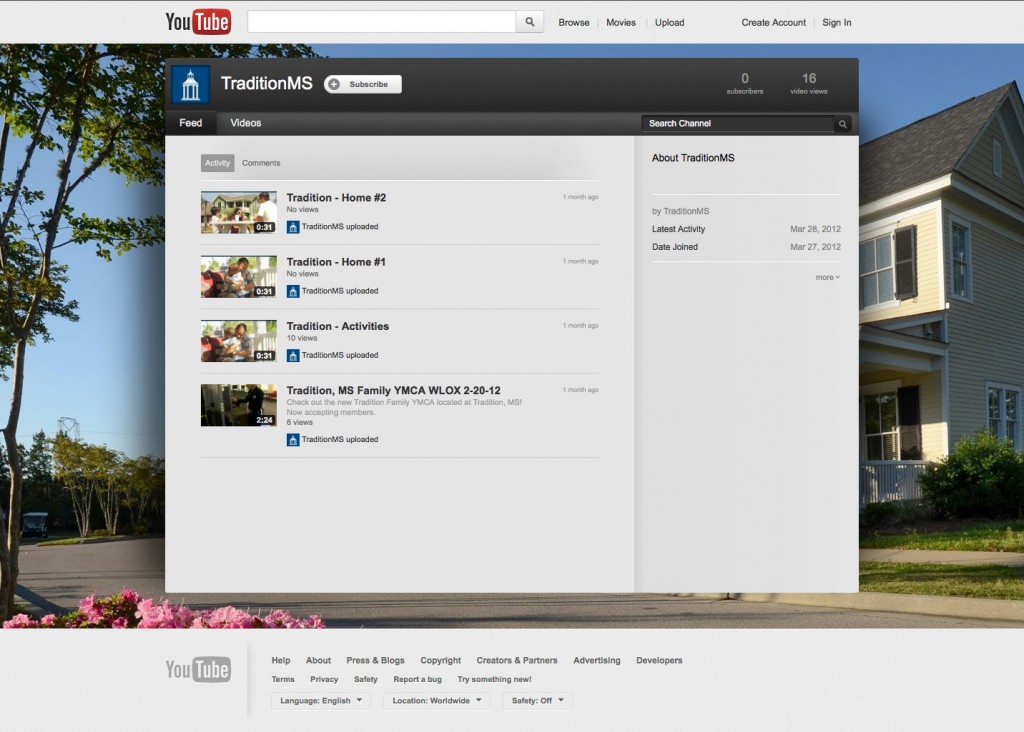This screenshot has height=732, width=1024.
Task: Open the Language: English dropdown
Action: tap(321, 701)
